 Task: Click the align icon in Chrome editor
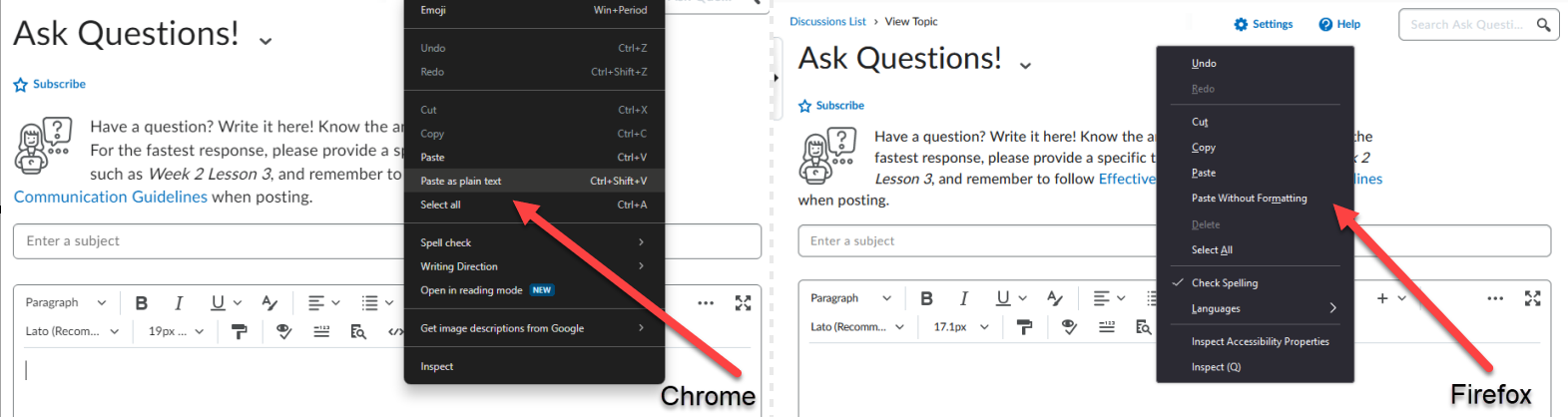[316, 302]
